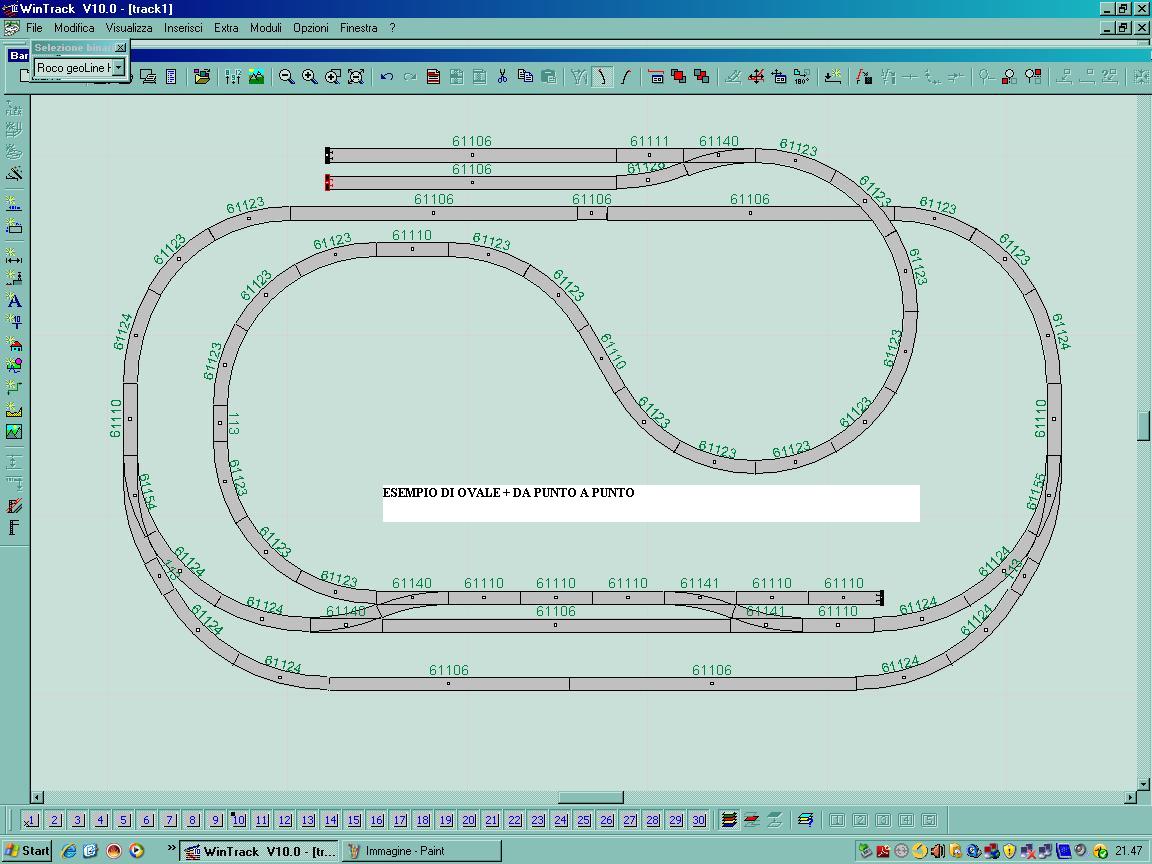This screenshot has height=864, width=1152.
Task: Toggle layer 25 button
Action: click(584, 820)
